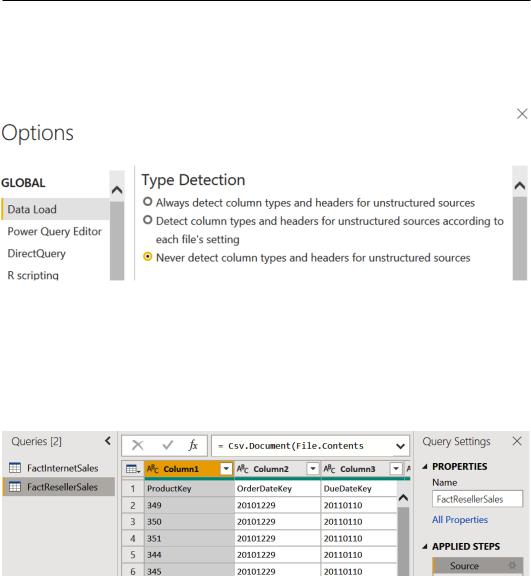531x576 pixels.
Task: Click the data grid scrollbar up arrow
Action: (x=403, y=498)
